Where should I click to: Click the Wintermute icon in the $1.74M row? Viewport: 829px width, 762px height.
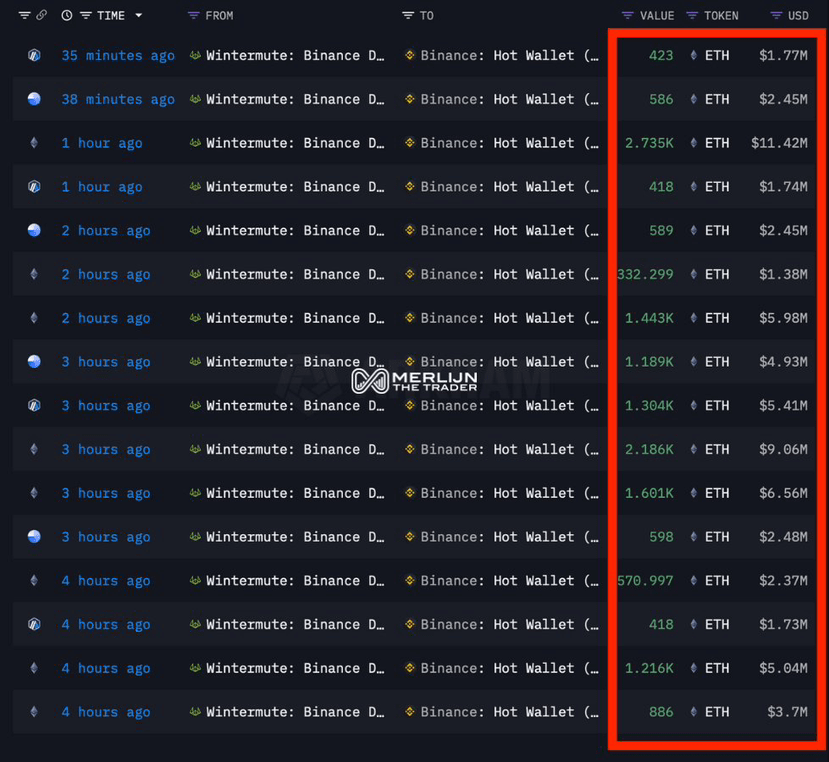[195, 187]
